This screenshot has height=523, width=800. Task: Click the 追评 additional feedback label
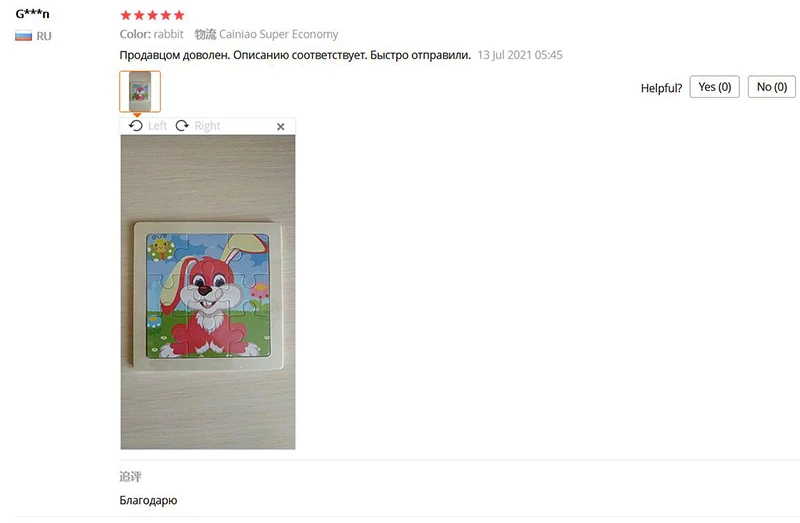[x=130, y=477]
